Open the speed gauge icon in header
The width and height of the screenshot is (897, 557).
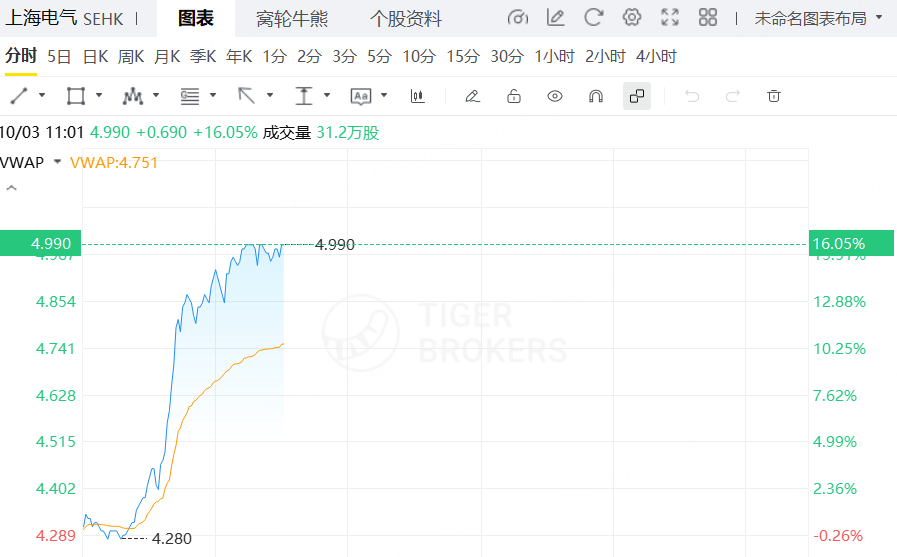coord(518,18)
